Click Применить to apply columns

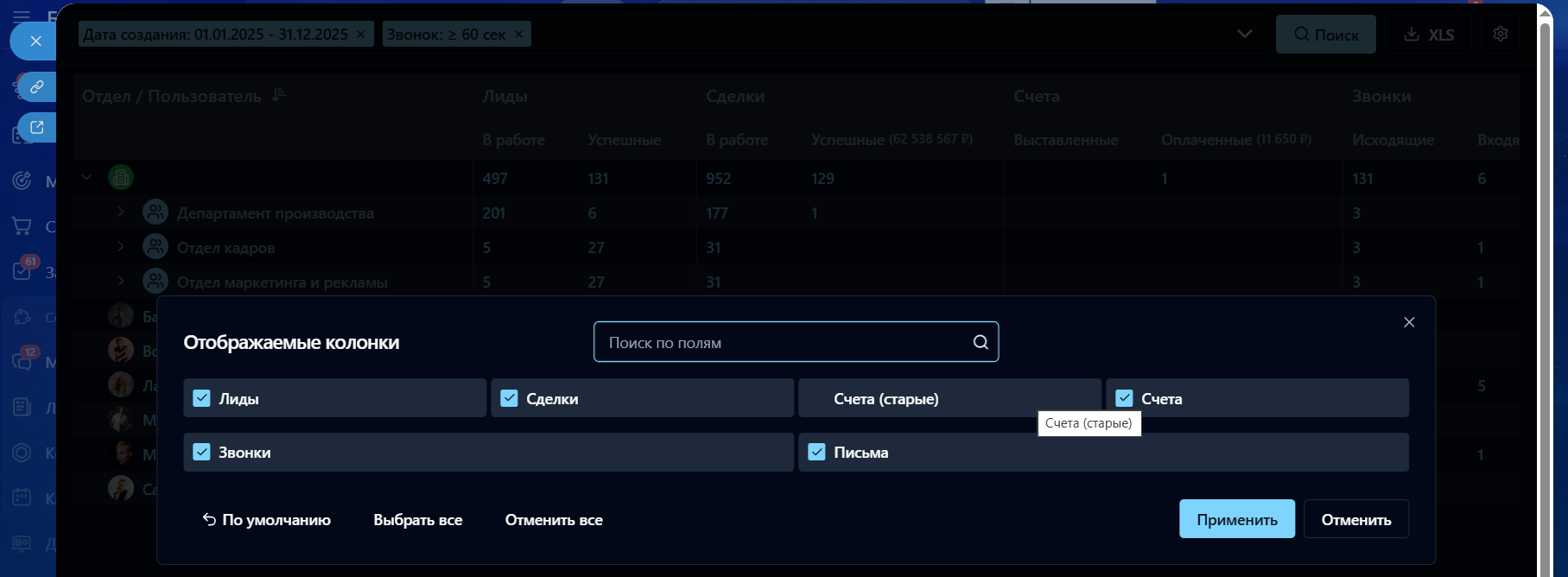(x=1237, y=519)
